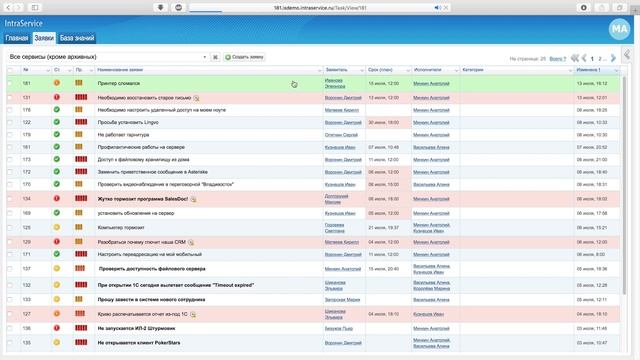Tick the select-all checkbox in table header
The height and width of the screenshot is (360, 640).
pos(10,70)
